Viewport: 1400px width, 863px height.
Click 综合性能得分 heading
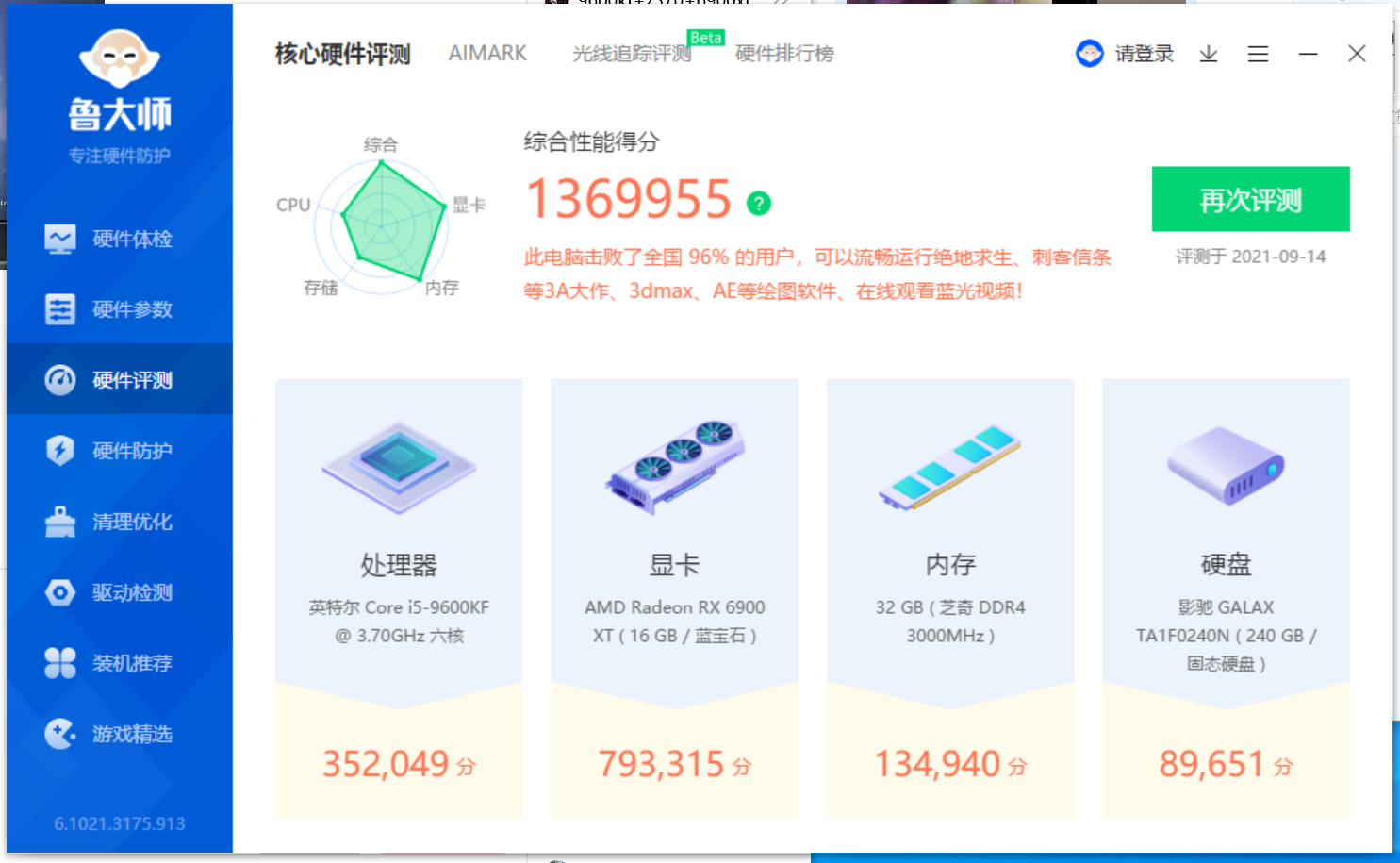pyautogui.click(x=592, y=142)
